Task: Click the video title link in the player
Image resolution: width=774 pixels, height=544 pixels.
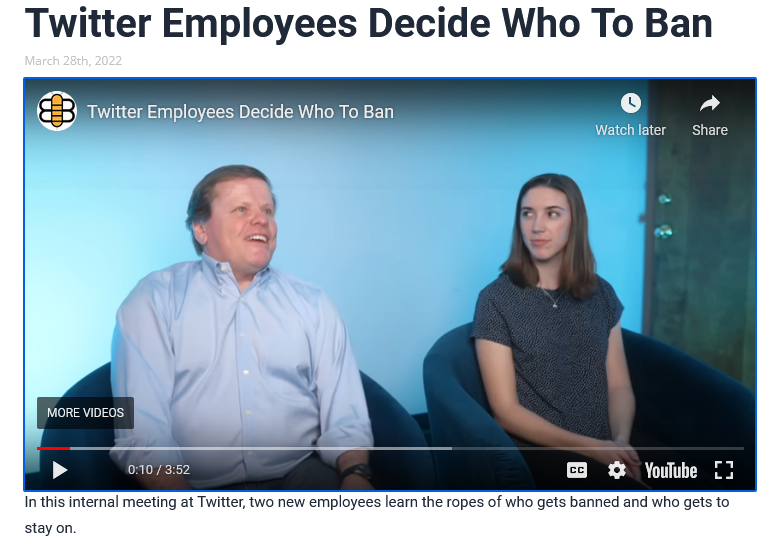Action: [240, 112]
